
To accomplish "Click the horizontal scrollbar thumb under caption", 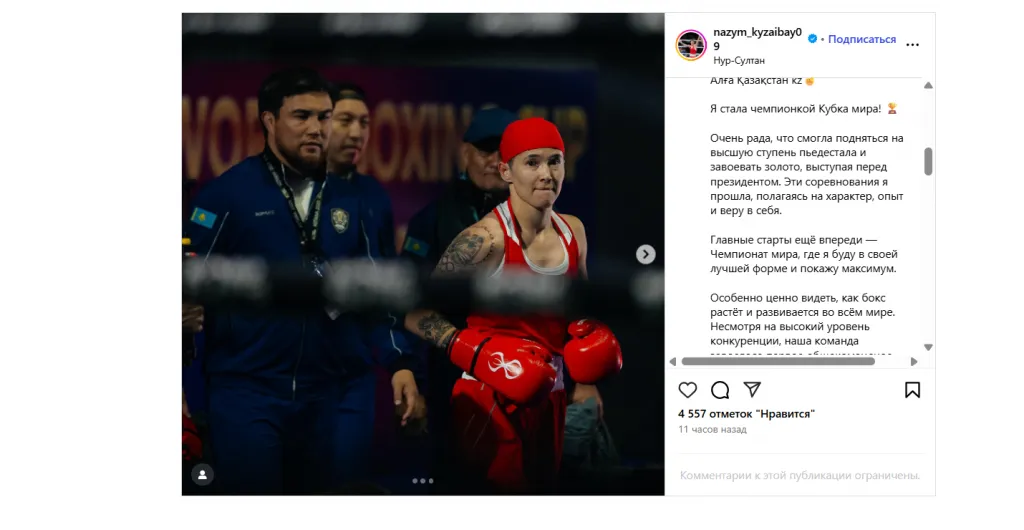I will pos(778,361).
